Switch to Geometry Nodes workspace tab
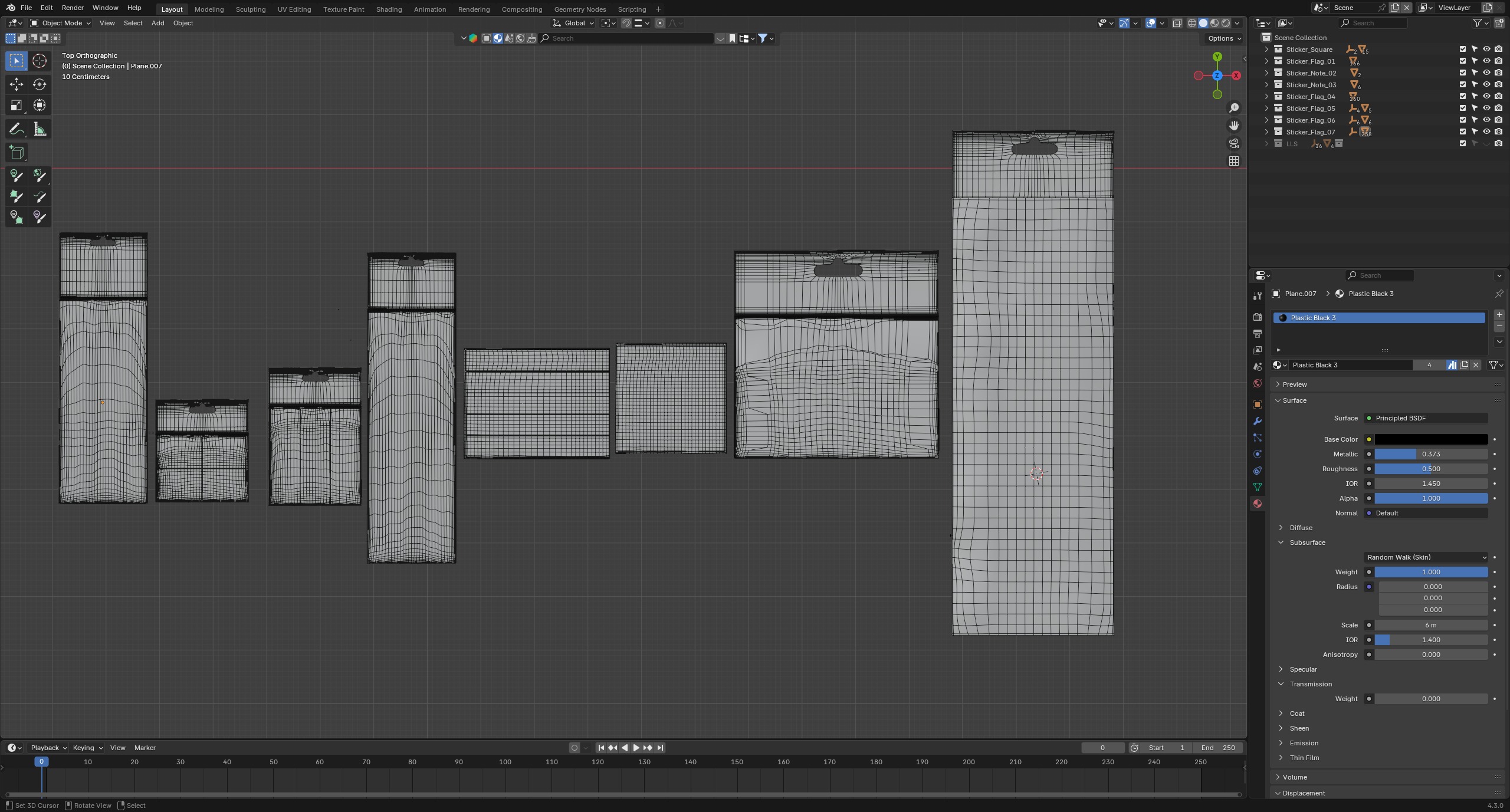 580,9
